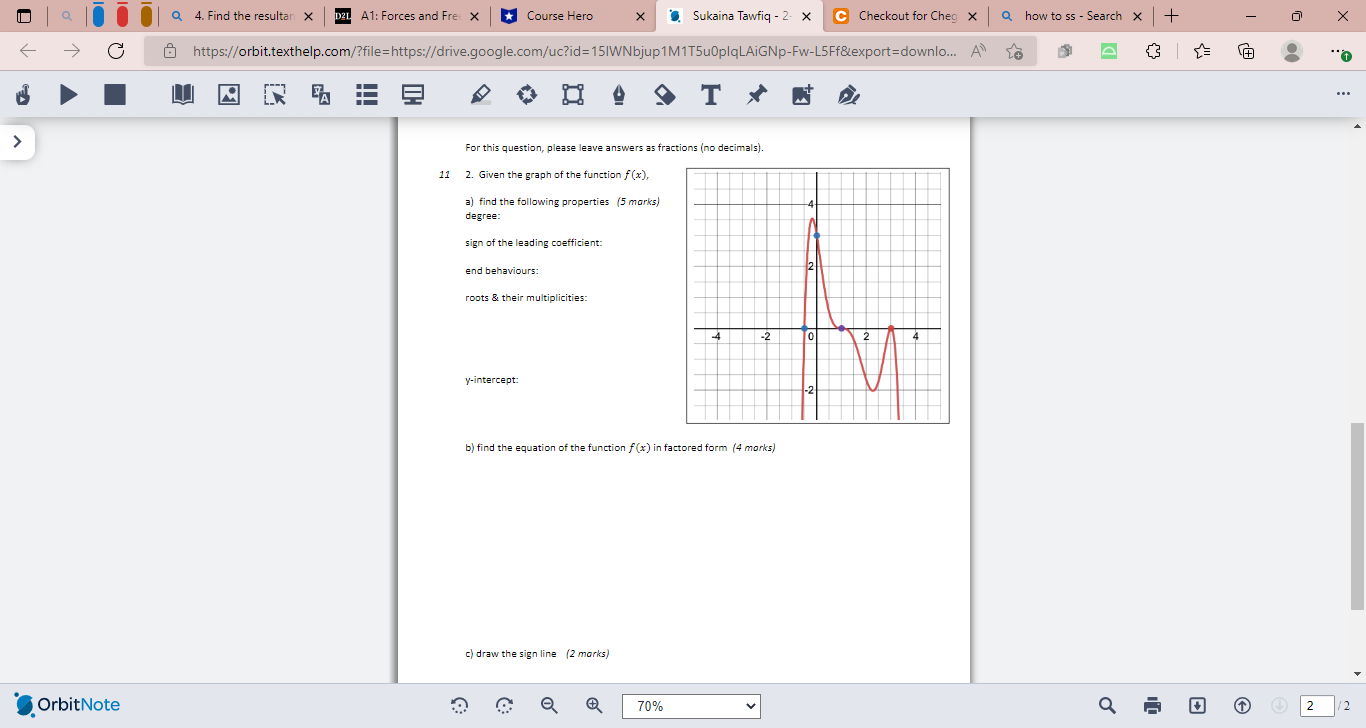The width and height of the screenshot is (1366, 728).
Task: Select the highlighter tool
Action: coord(481,95)
